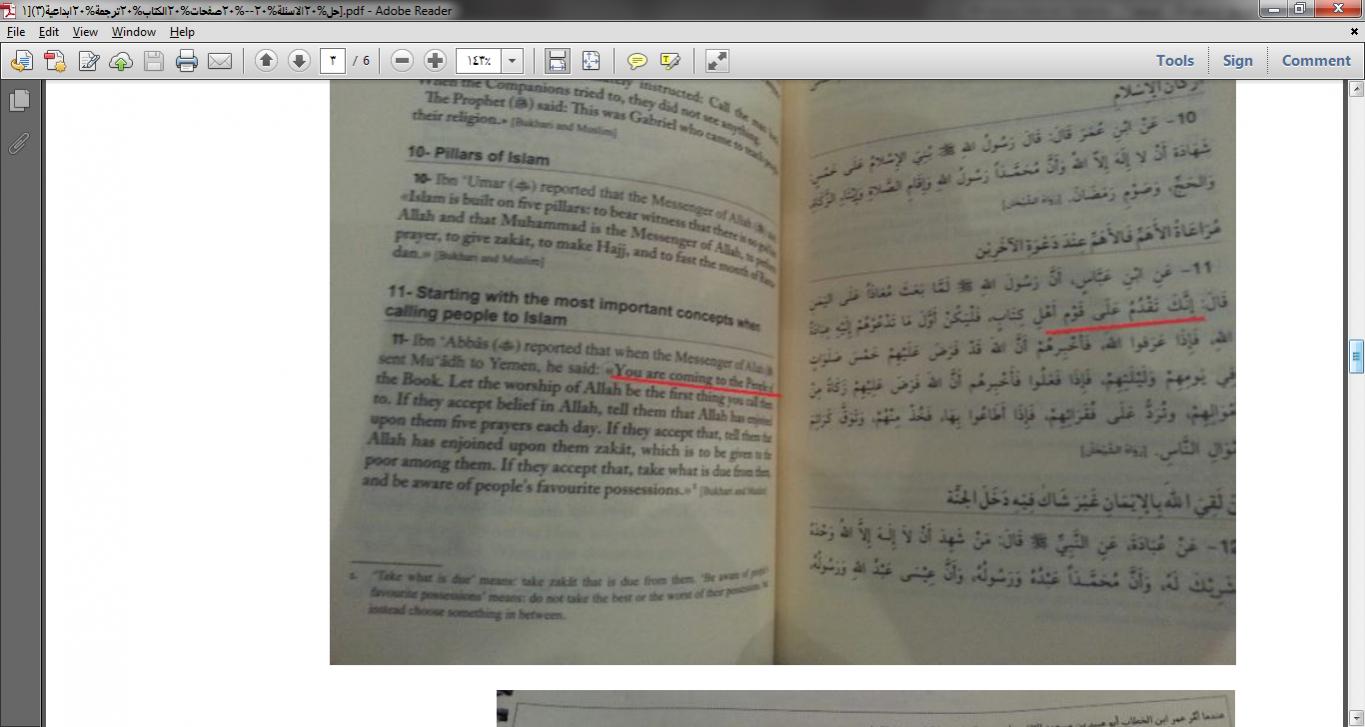Click the Adobe Reader title bar icon

pyautogui.click(x=9, y=10)
